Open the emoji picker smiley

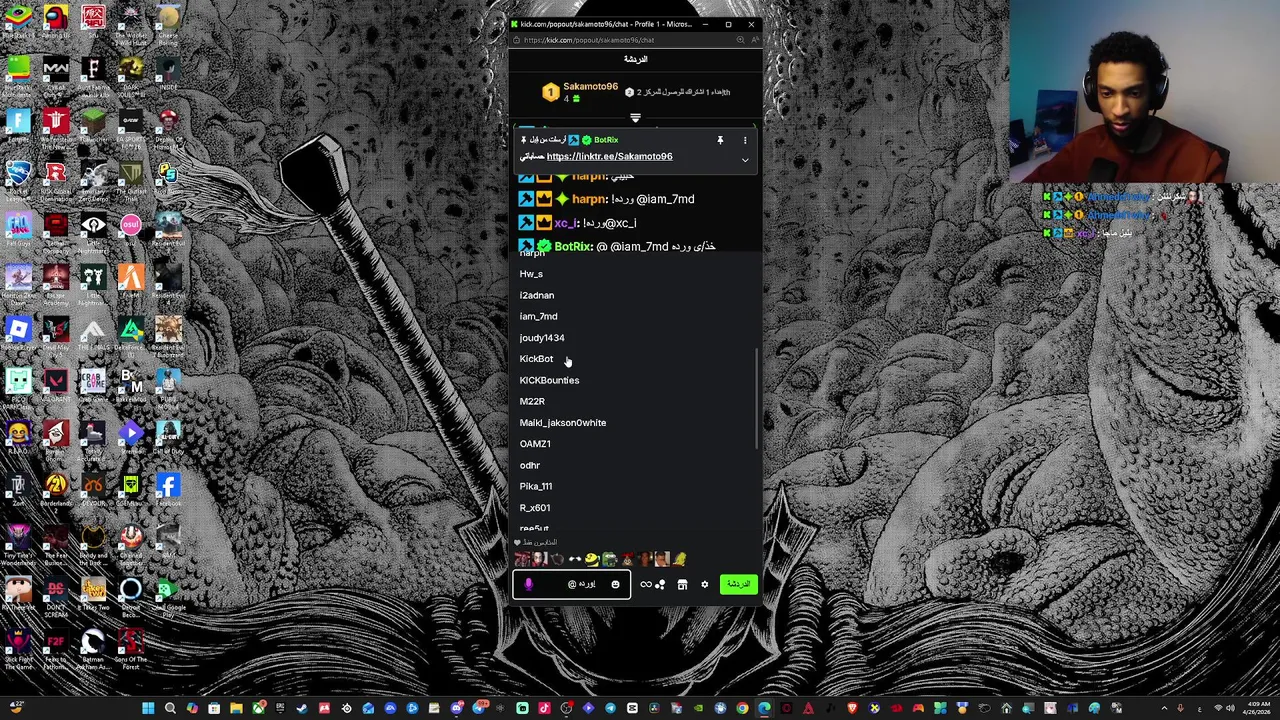pyautogui.click(x=615, y=585)
